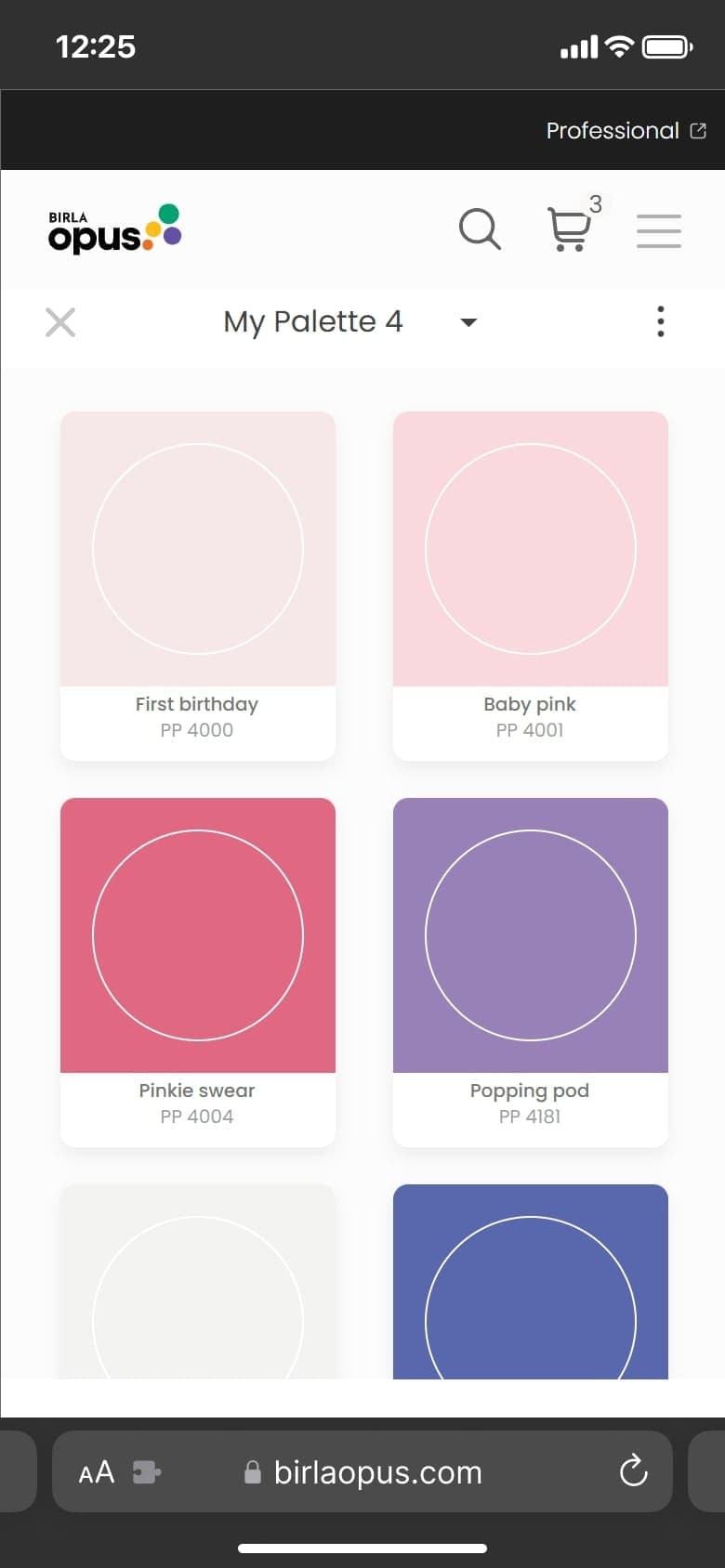Tap the birlaopus.com address bar
The height and width of the screenshot is (1568, 725).
click(362, 1471)
